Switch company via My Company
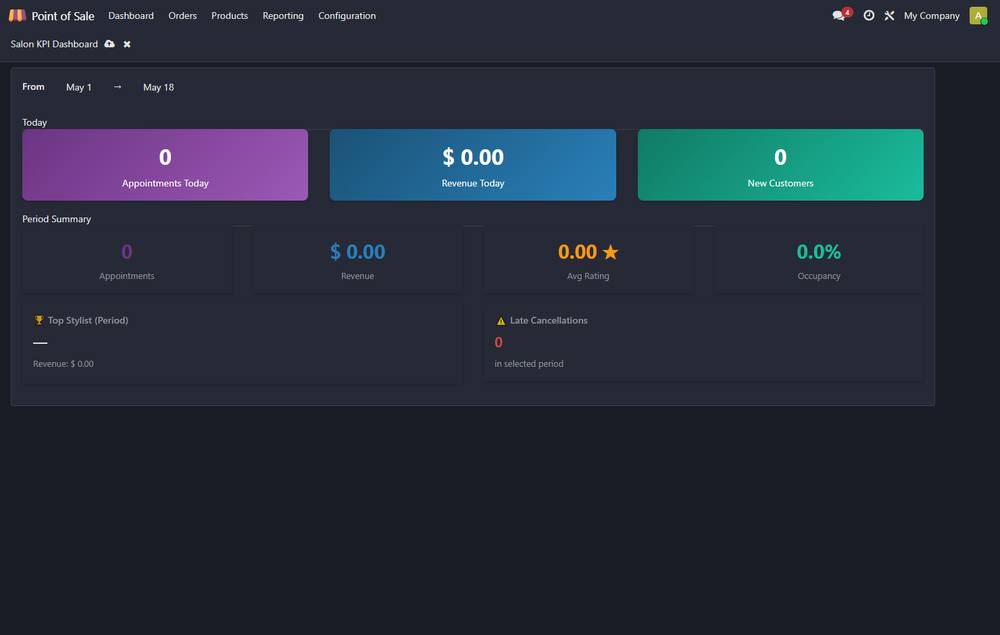 931,15
